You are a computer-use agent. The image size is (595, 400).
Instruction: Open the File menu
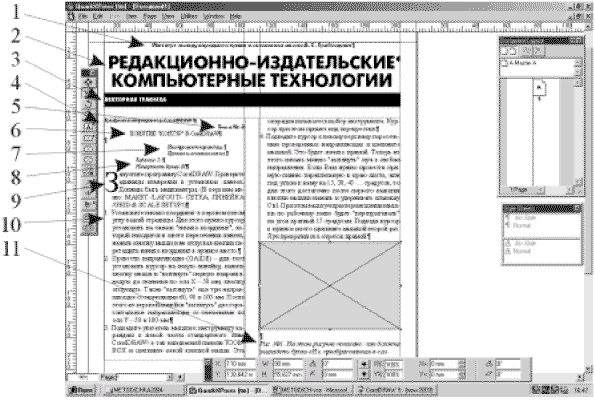83,17
